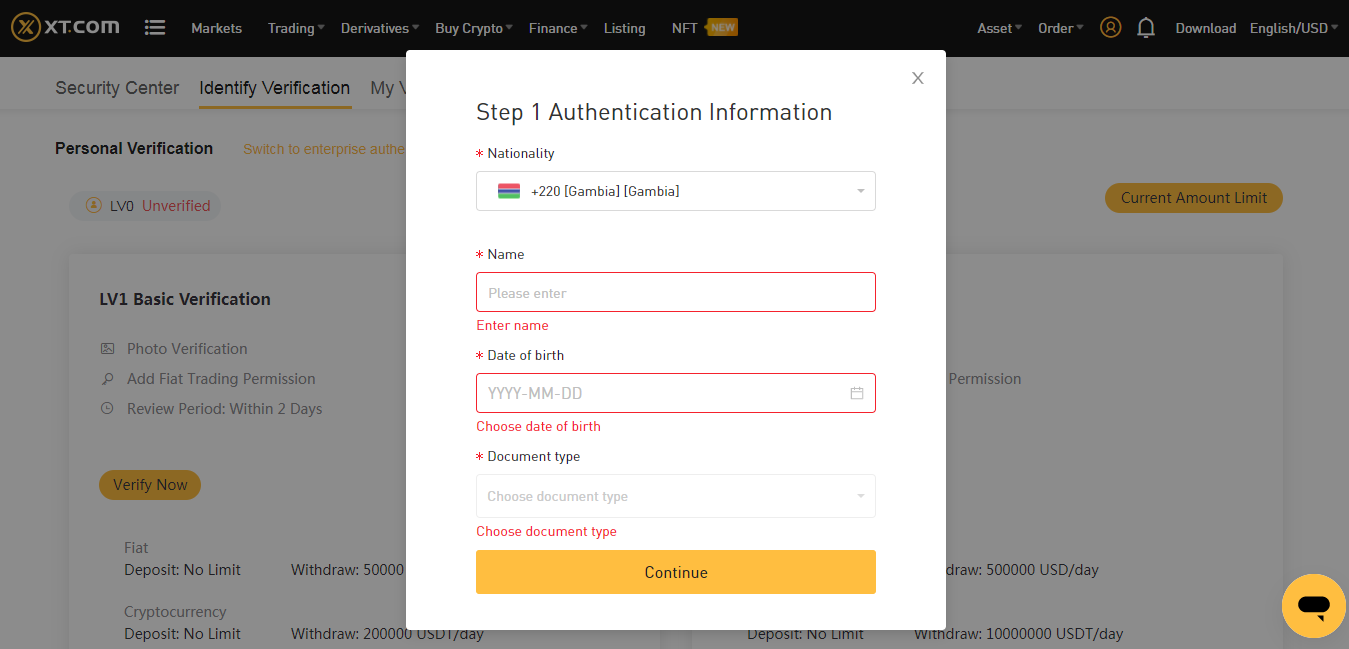Viewport: 1349px width, 649px height.
Task: Open the hamburger menu icon
Action: 155,27
